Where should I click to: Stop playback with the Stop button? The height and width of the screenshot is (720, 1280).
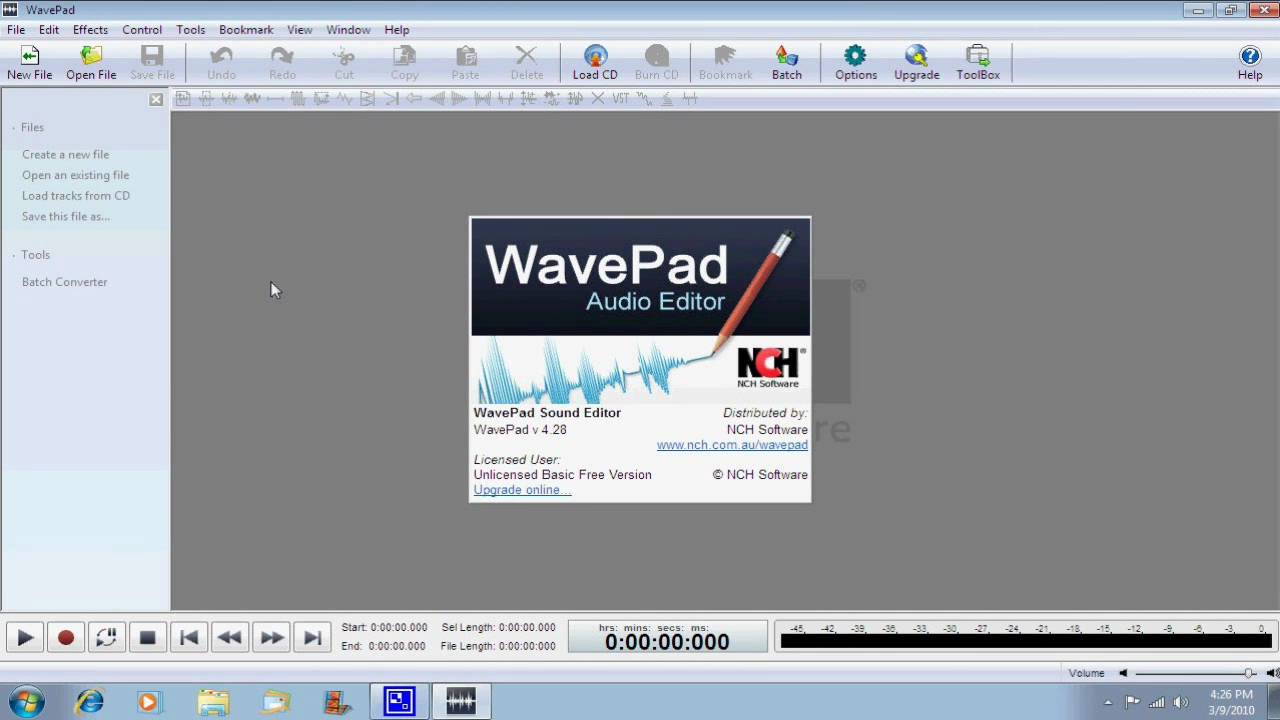tap(147, 637)
